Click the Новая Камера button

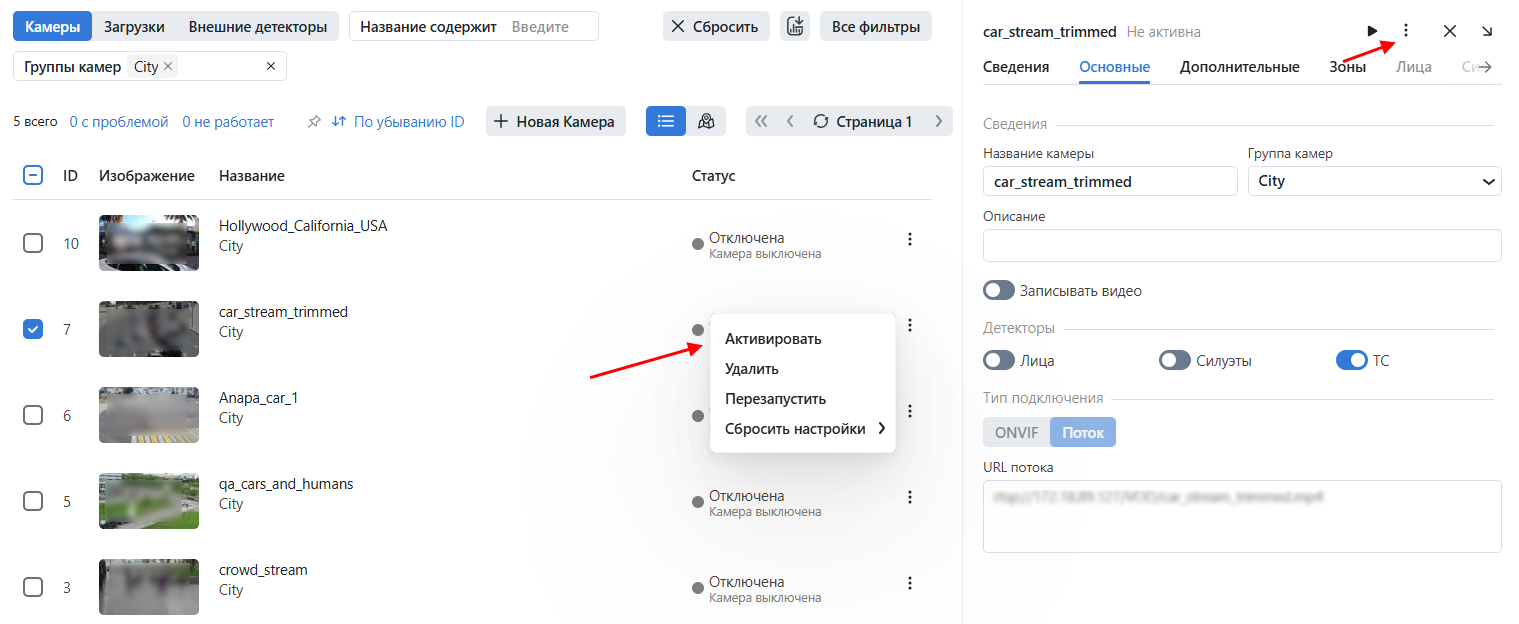[x=555, y=122]
